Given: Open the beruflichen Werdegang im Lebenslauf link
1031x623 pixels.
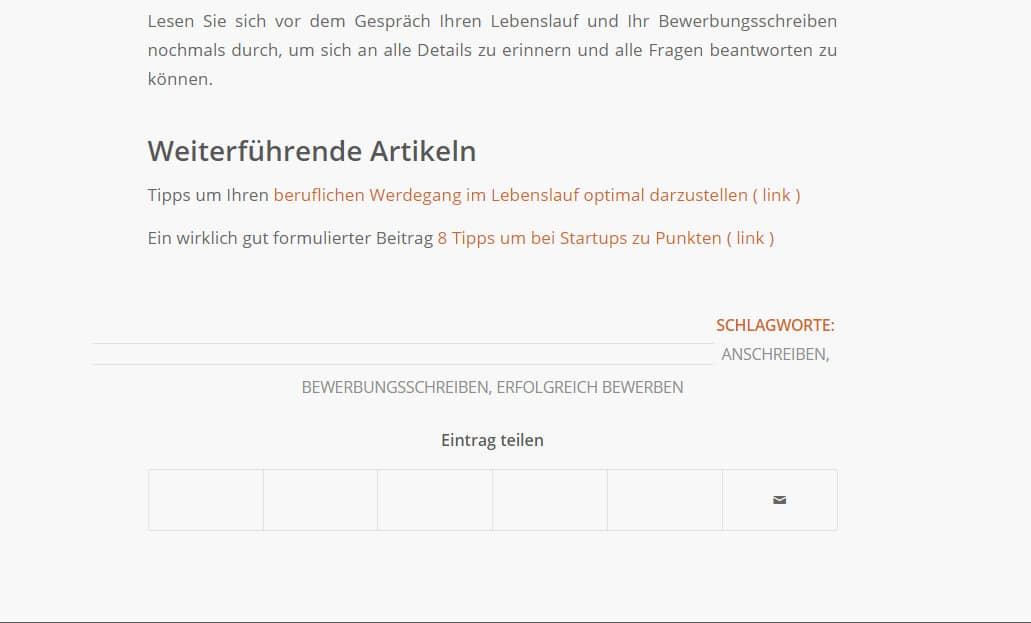Looking at the screenshot, I should point(537,195).
